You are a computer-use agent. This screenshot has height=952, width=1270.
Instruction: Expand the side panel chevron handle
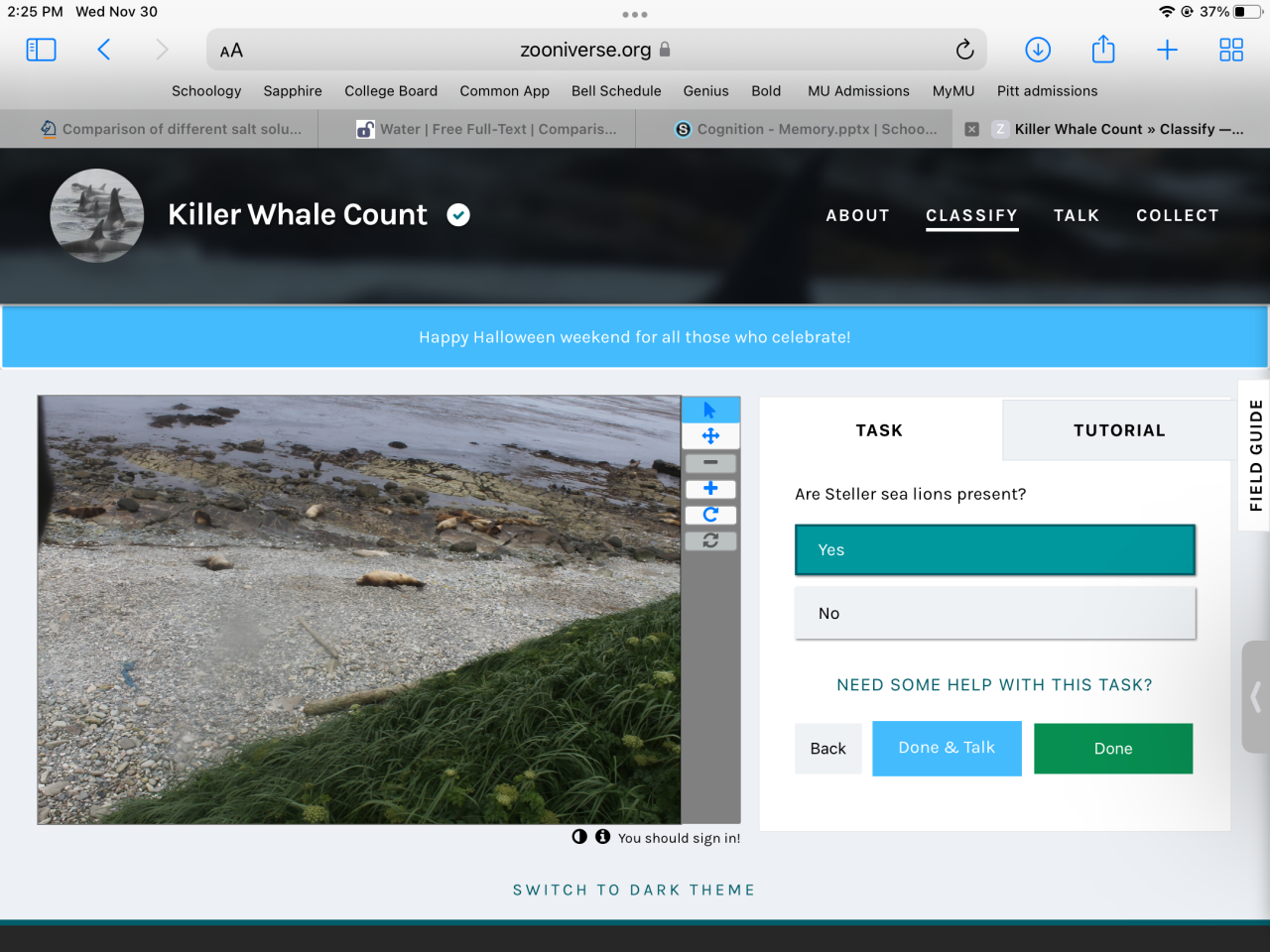click(x=1256, y=697)
